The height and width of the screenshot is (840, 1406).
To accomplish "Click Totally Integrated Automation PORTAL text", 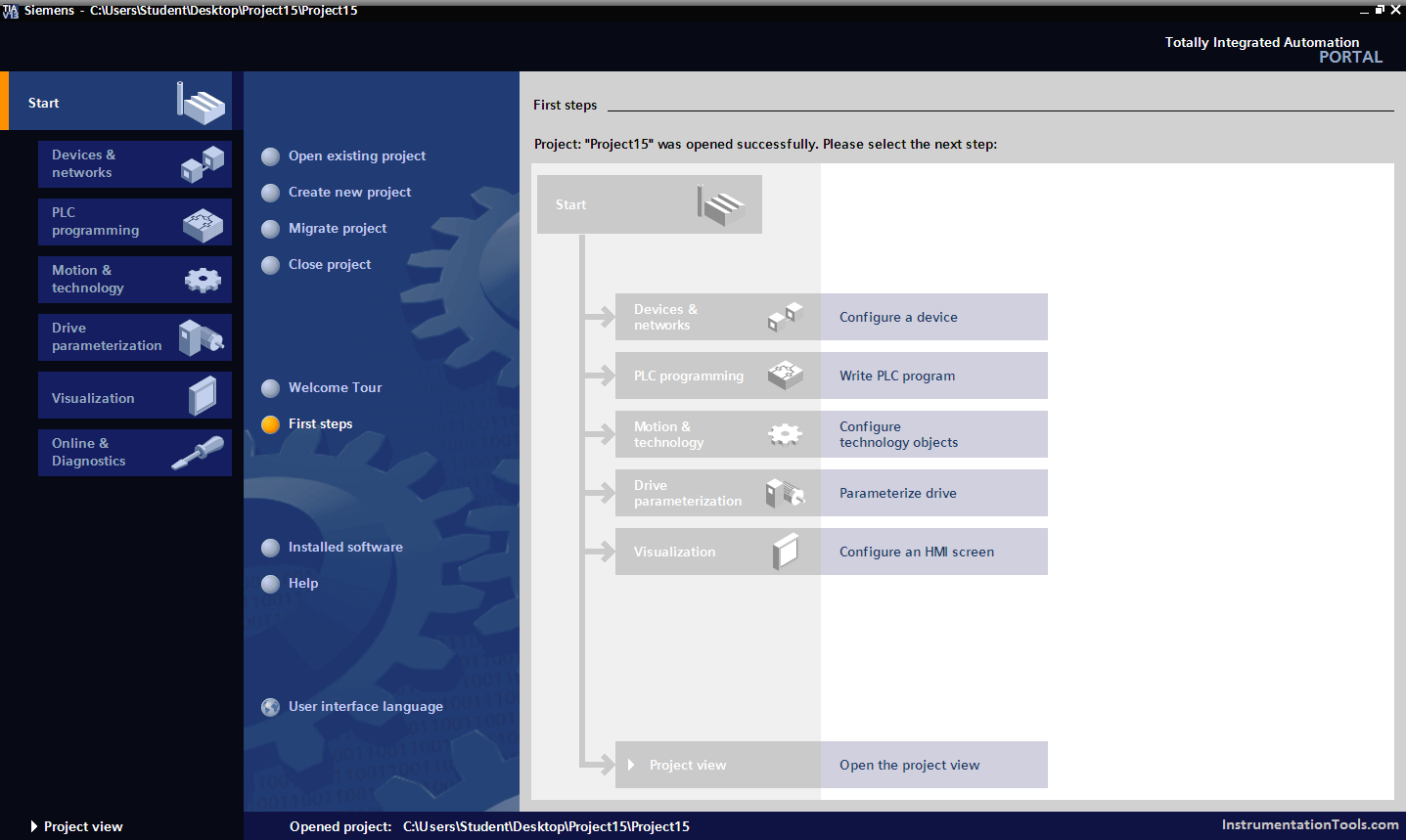I will [1273, 50].
